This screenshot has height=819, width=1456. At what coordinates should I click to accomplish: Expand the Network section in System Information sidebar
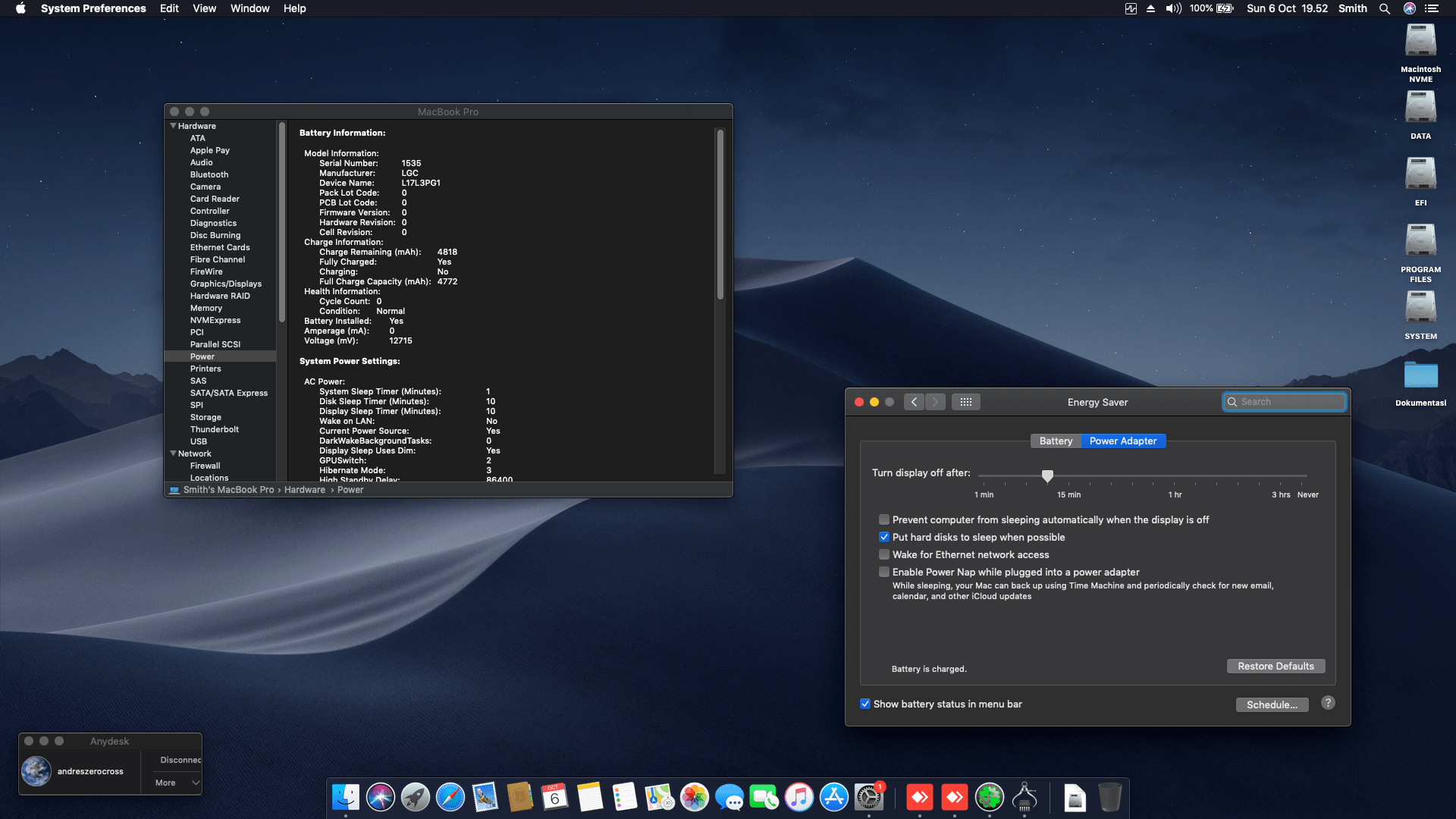click(x=174, y=453)
